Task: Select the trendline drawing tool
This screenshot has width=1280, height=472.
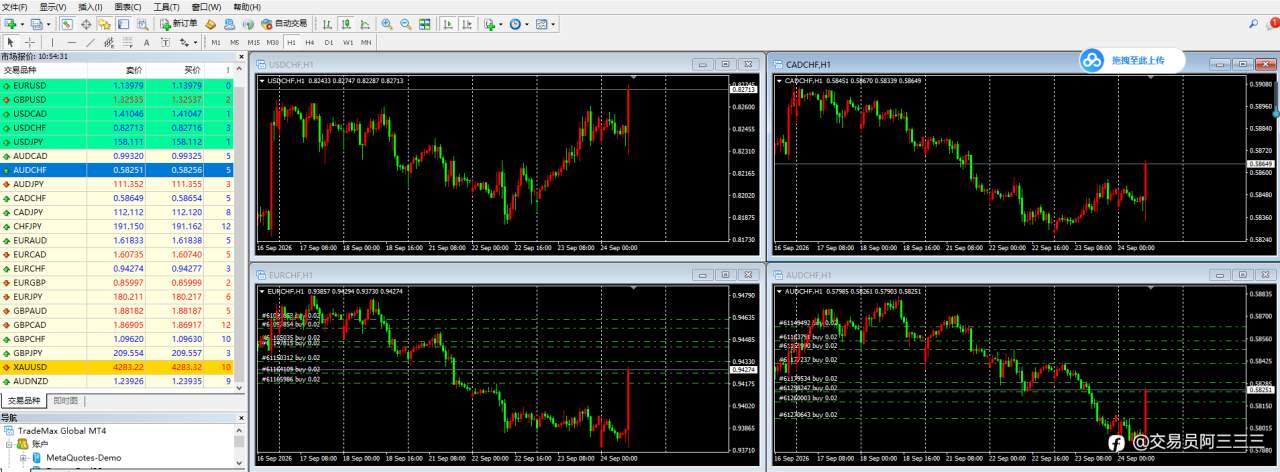Action: pos(90,42)
